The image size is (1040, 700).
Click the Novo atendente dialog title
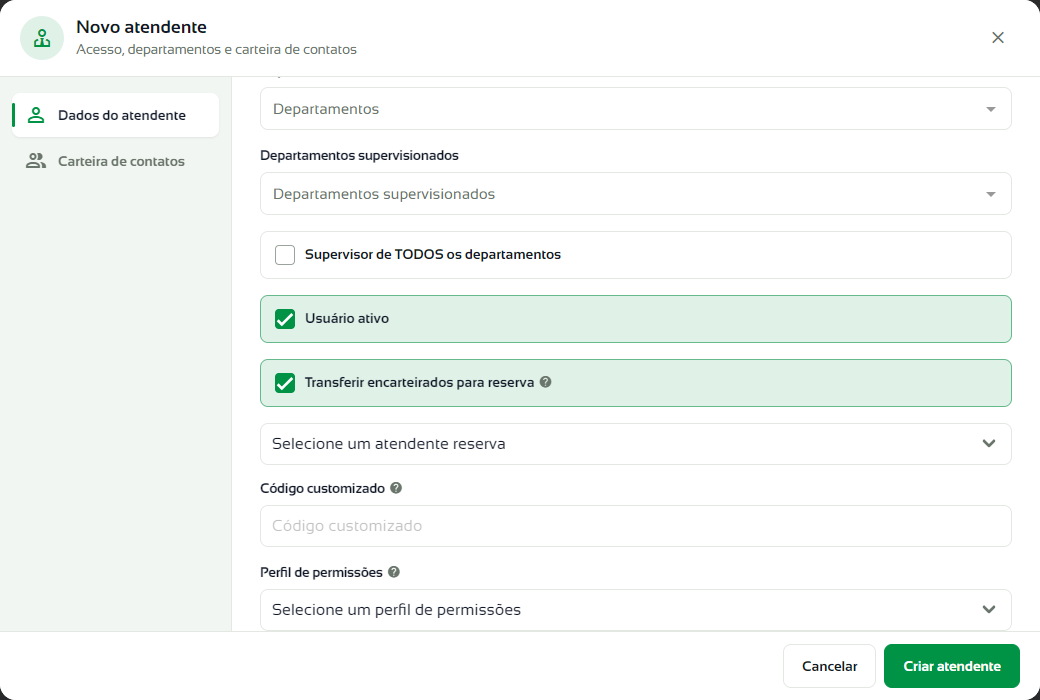pyautogui.click(x=141, y=27)
